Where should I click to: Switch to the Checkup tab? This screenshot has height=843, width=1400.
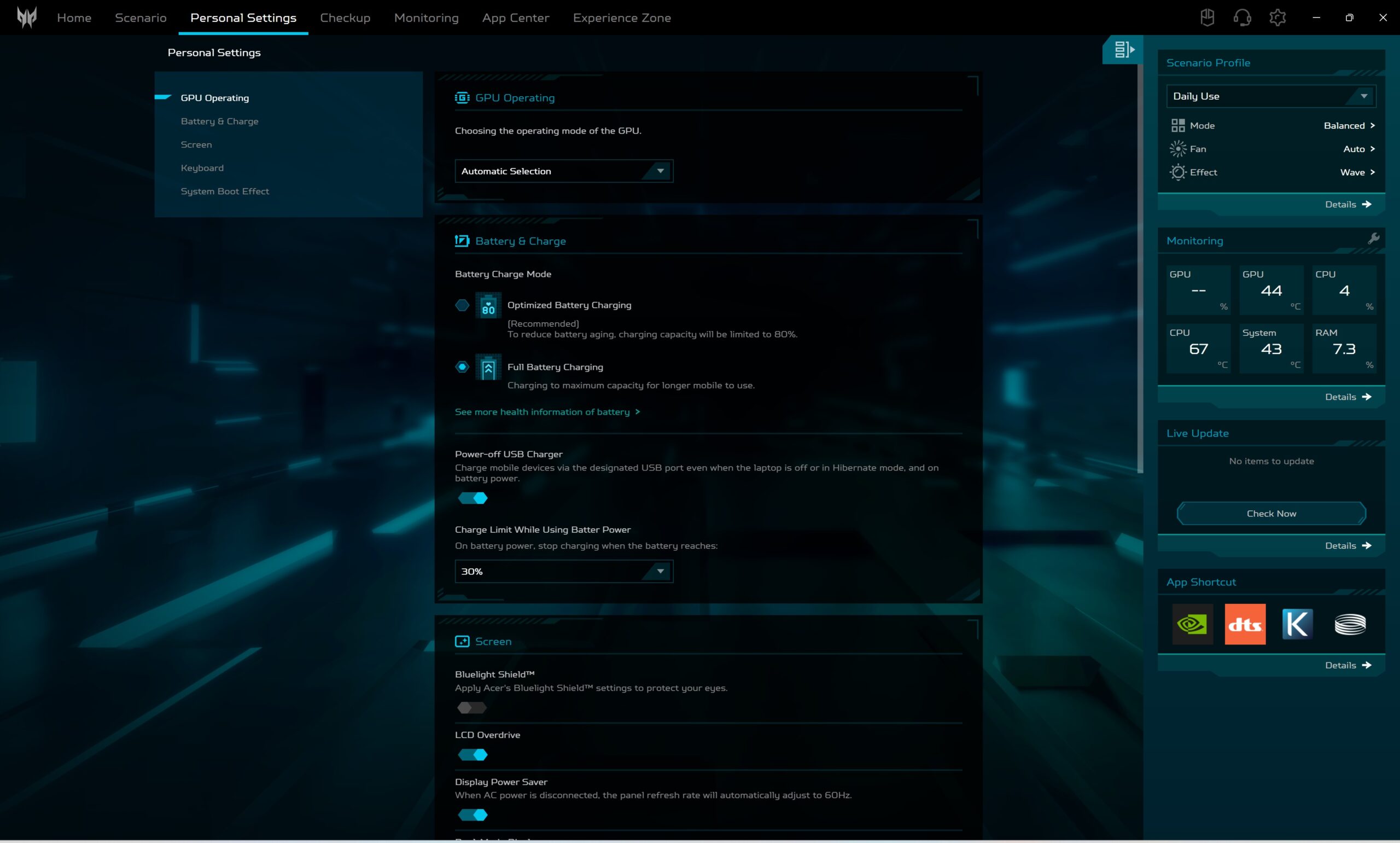click(x=345, y=18)
